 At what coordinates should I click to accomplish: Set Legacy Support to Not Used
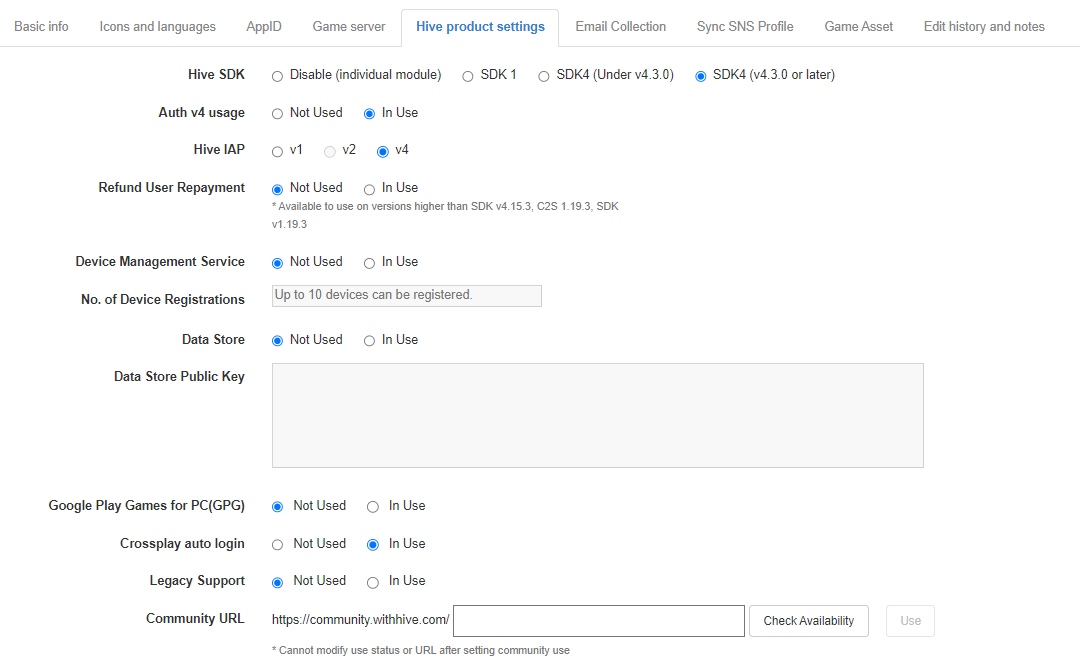point(278,583)
